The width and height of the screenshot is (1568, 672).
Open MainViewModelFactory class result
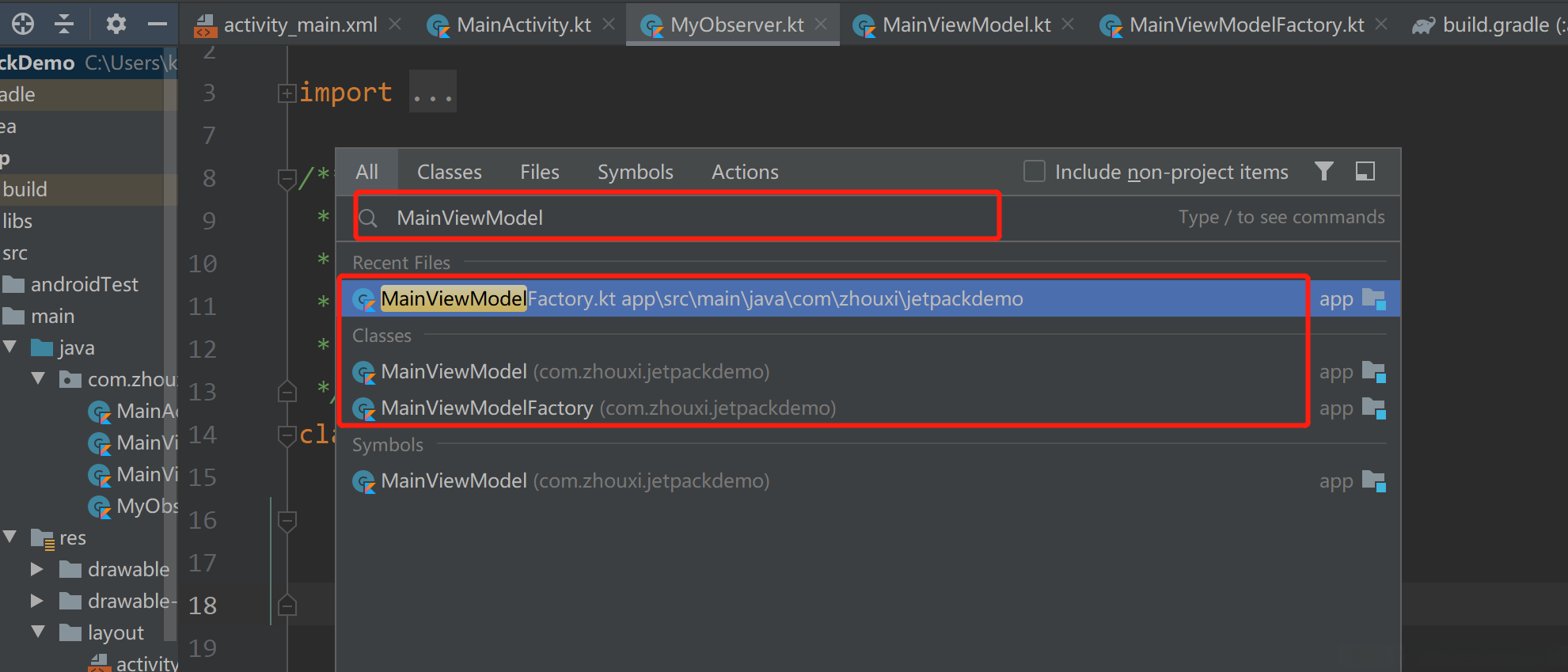click(868, 408)
